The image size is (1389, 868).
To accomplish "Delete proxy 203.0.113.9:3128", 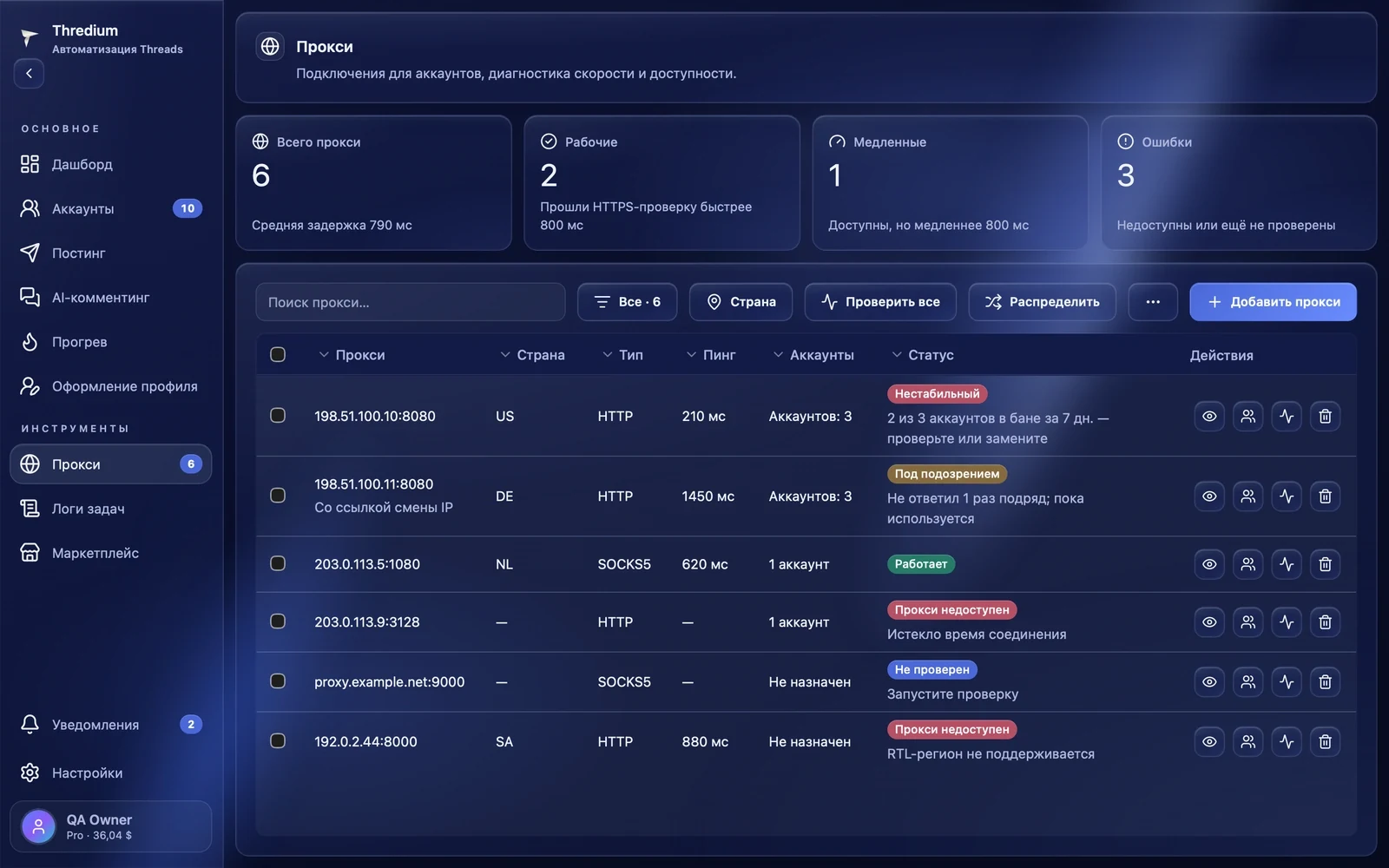I will [1325, 622].
